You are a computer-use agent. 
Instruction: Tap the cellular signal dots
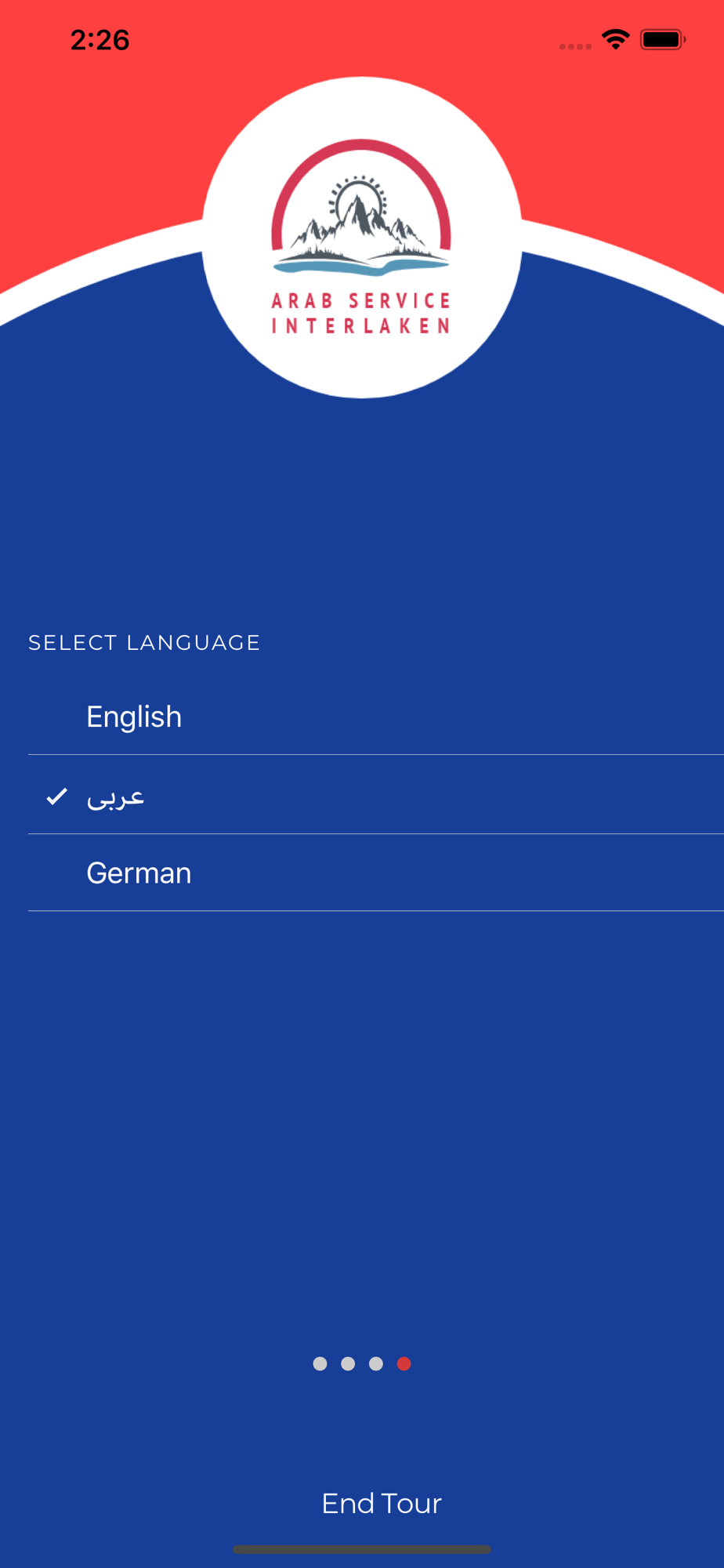[575, 46]
